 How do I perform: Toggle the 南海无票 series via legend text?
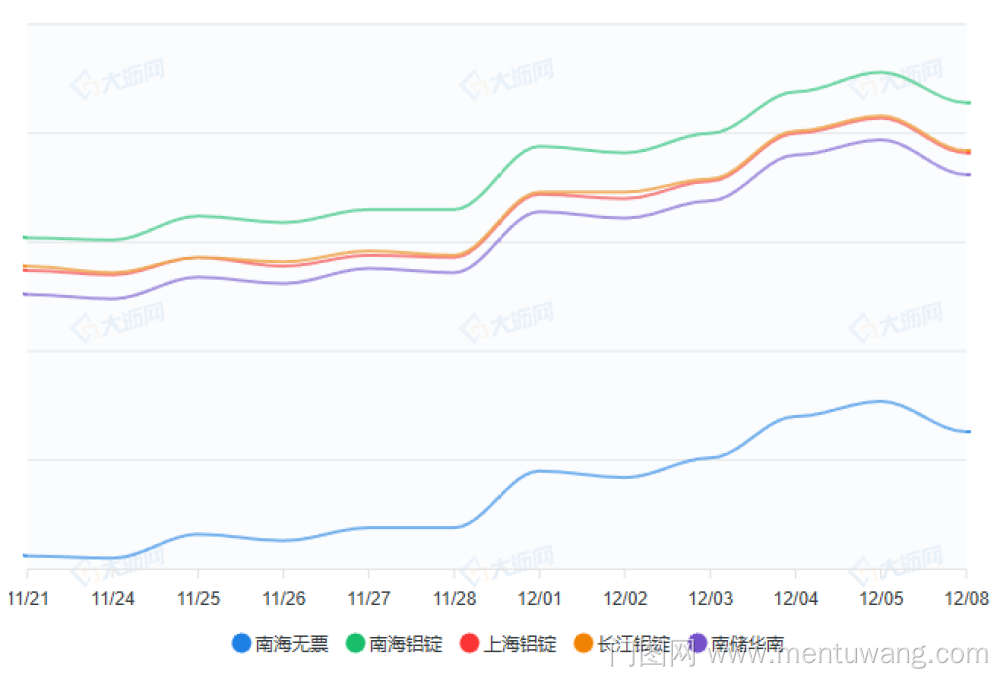291,644
